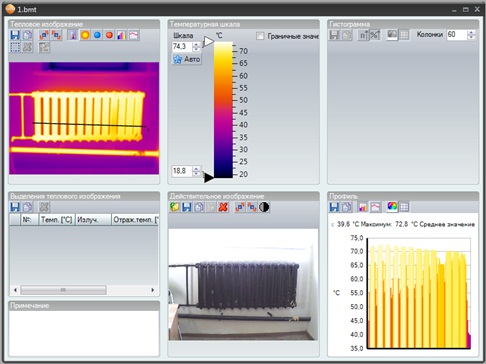Image resolution: width=486 pixels, height=364 pixels.
Task: Click the upper white scale marker triangle
Action: point(209,41)
